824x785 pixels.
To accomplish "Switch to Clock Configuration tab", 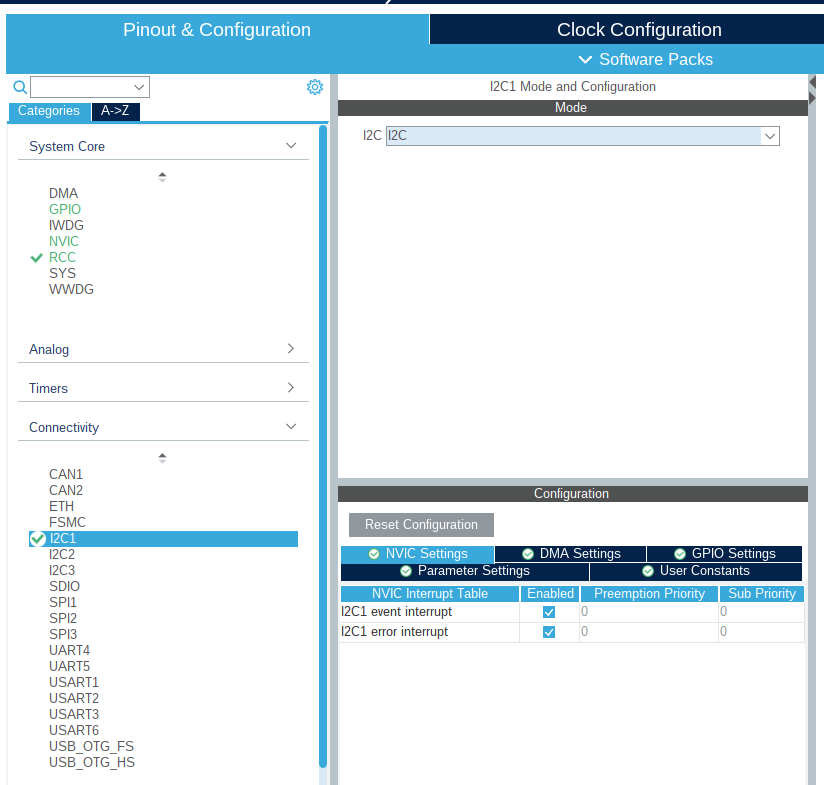I will 639,30.
